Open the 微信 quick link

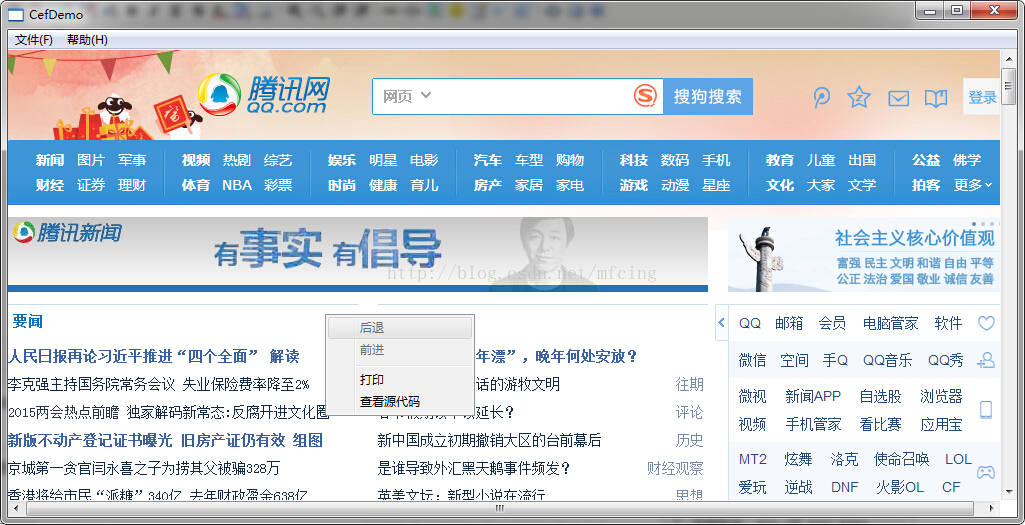752,360
